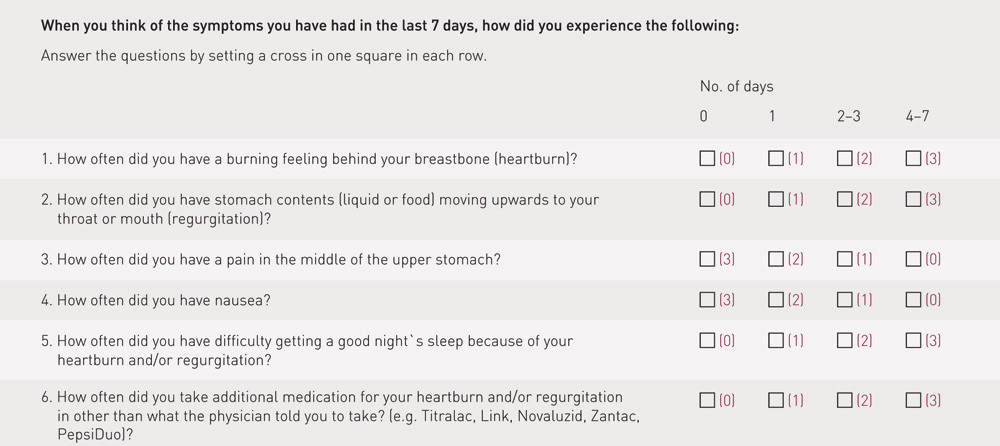Screen dimensions: 1000x446
Task: Check additional medication 1 day box
Action: pos(776,400)
